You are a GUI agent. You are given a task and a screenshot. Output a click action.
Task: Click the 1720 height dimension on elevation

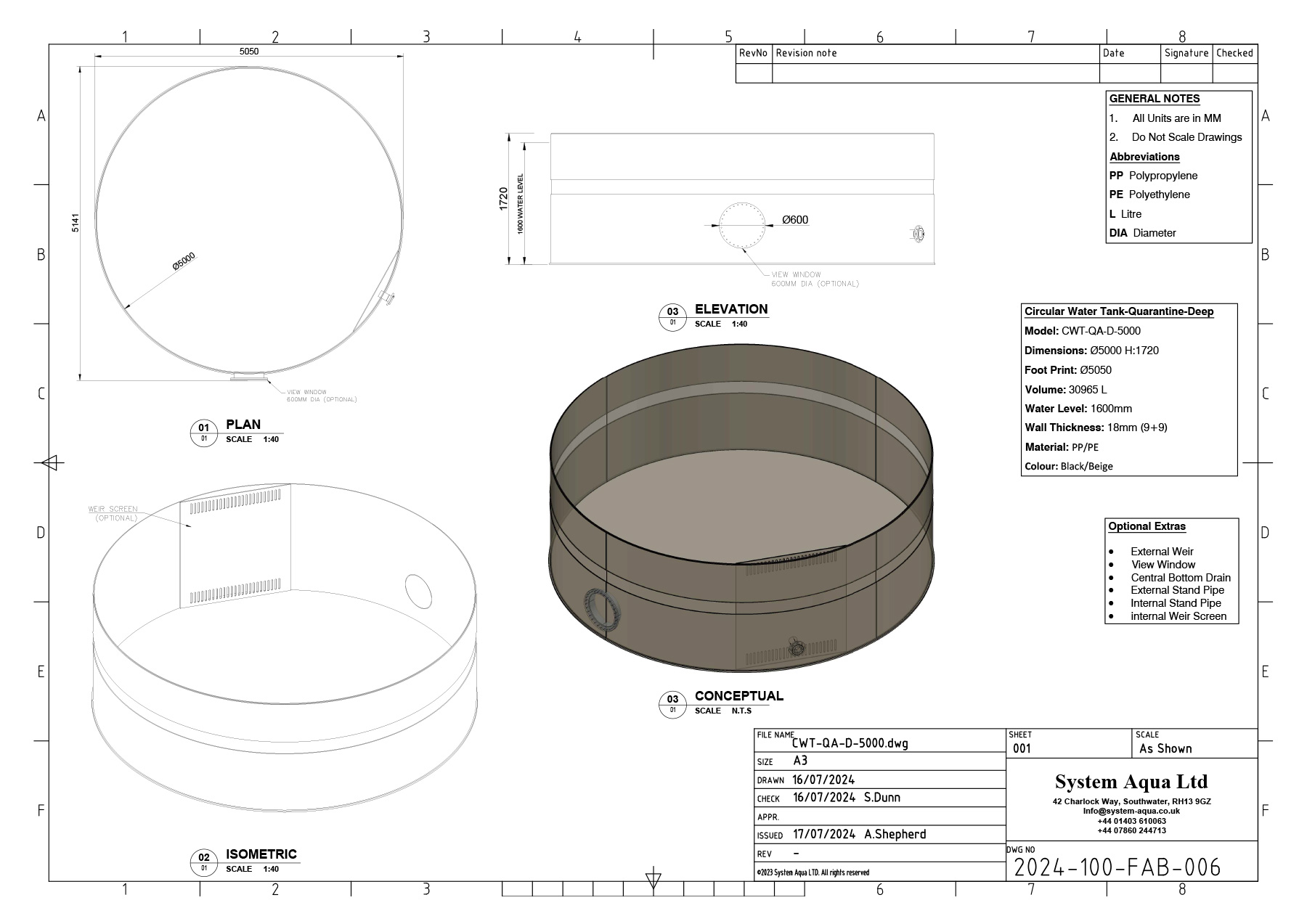click(503, 199)
